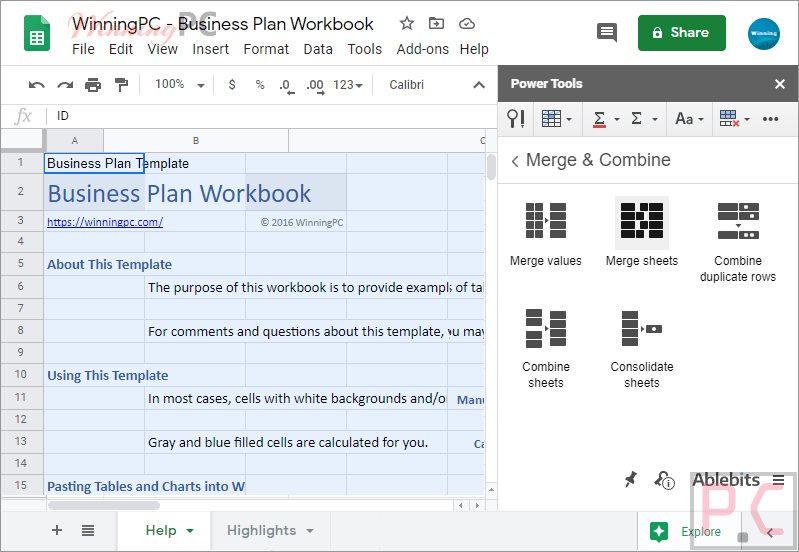This screenshot has width=799, height=552.
Task: Open the Tools menu
Action: coord(365,49)
